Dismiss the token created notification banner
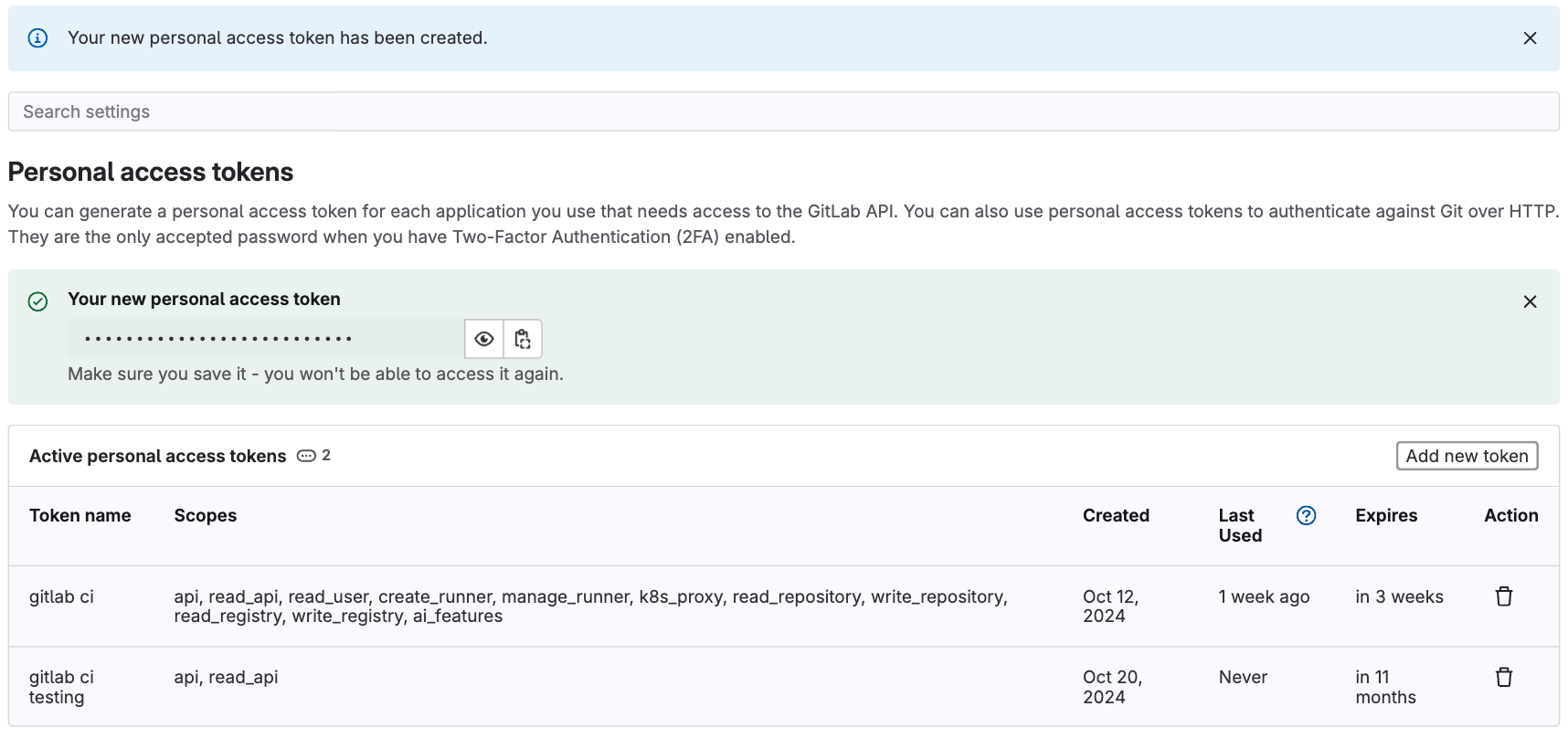This screenshot has height=738, width=1568. coord(1530,38)
